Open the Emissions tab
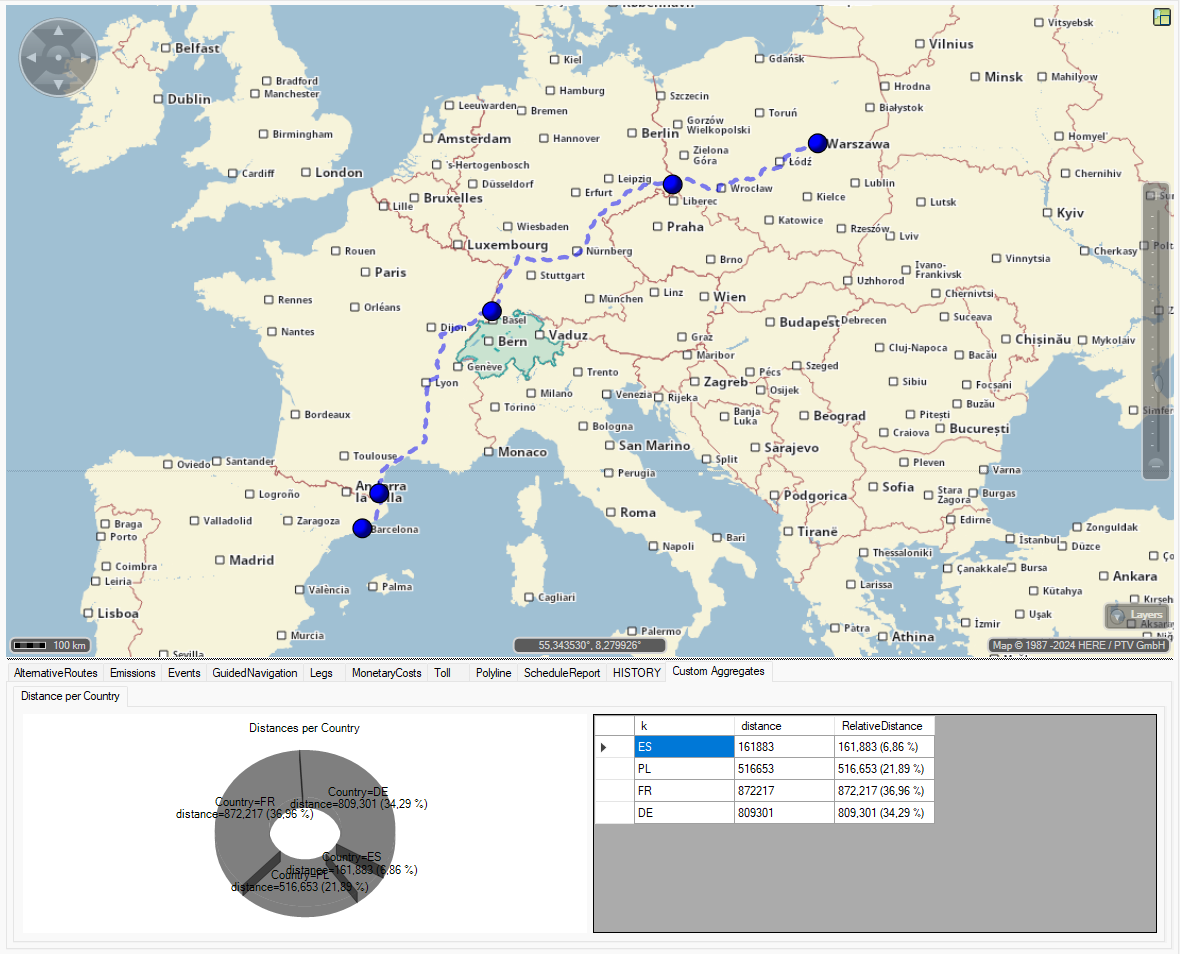This screenshot has width=1180, height=954. coord(133,673)
